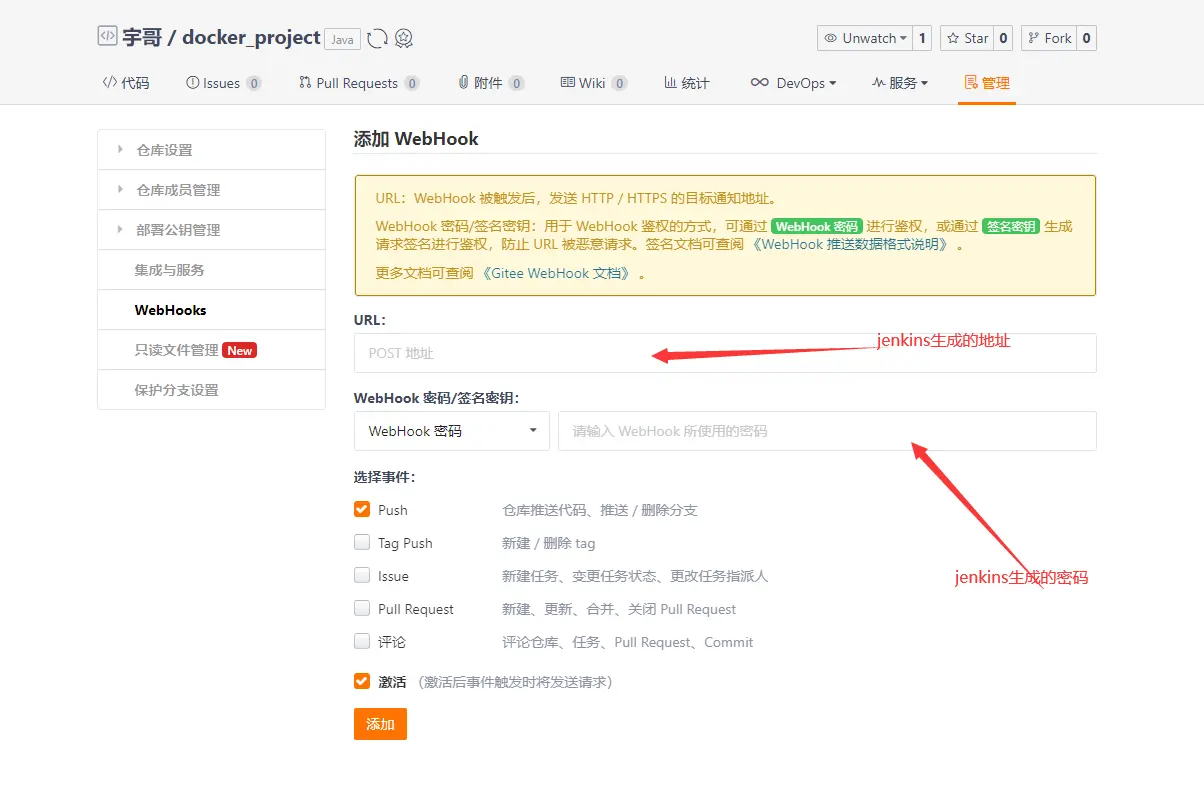Open the Issues tab

point(224,83)
